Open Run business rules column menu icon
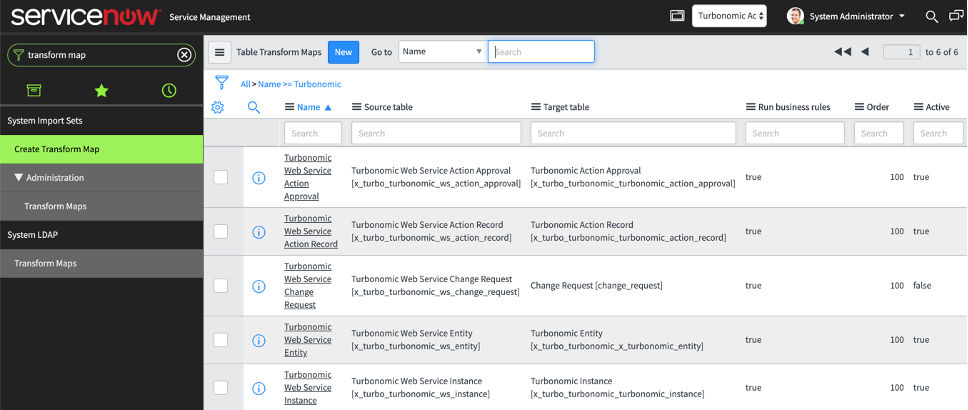Viewport: 968px width, 410px height. 751,107
